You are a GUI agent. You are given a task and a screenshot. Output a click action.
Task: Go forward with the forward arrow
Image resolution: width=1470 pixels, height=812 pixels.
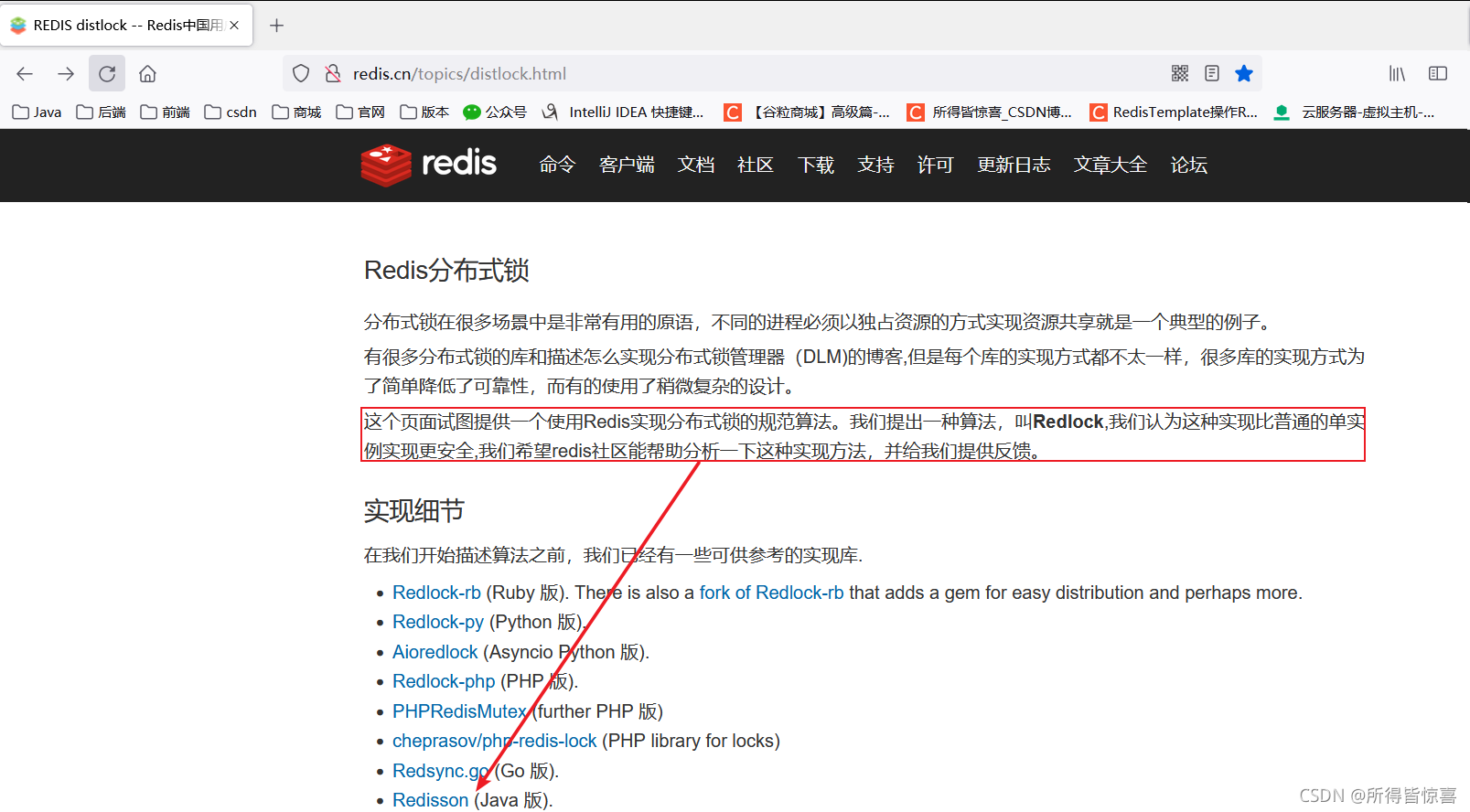[x=66, y=74]
